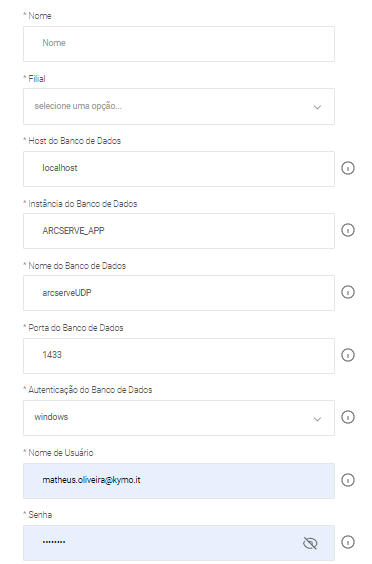Click the localhost host field

point(179,169)
